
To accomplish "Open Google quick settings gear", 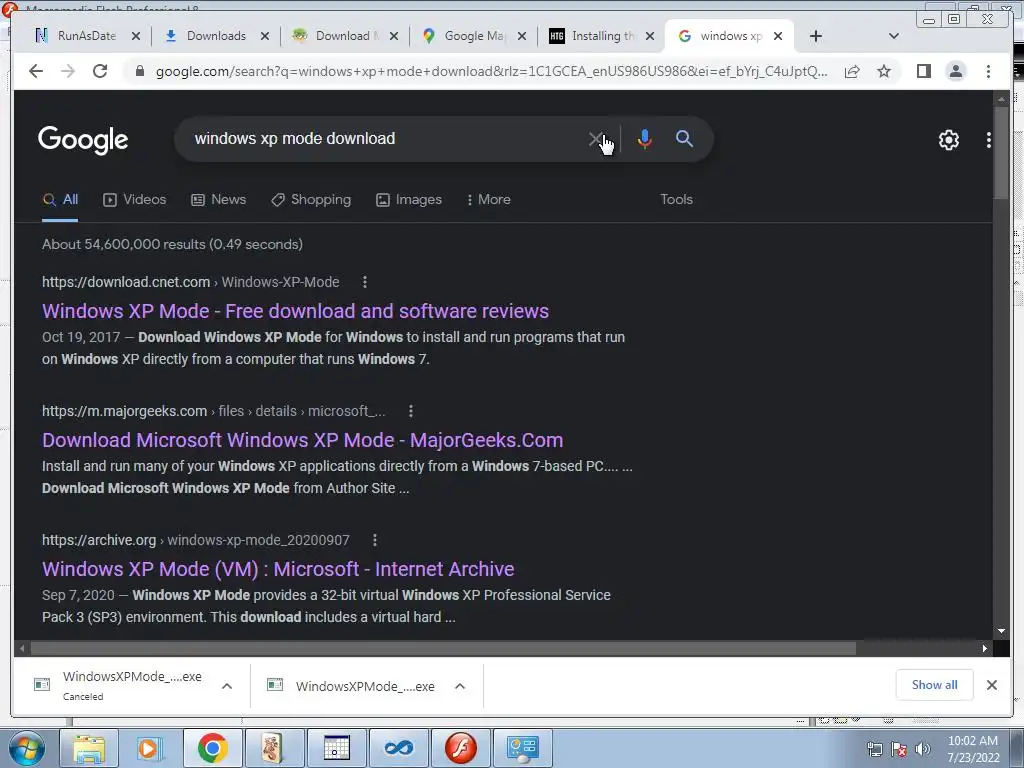I will coord(949,140).
